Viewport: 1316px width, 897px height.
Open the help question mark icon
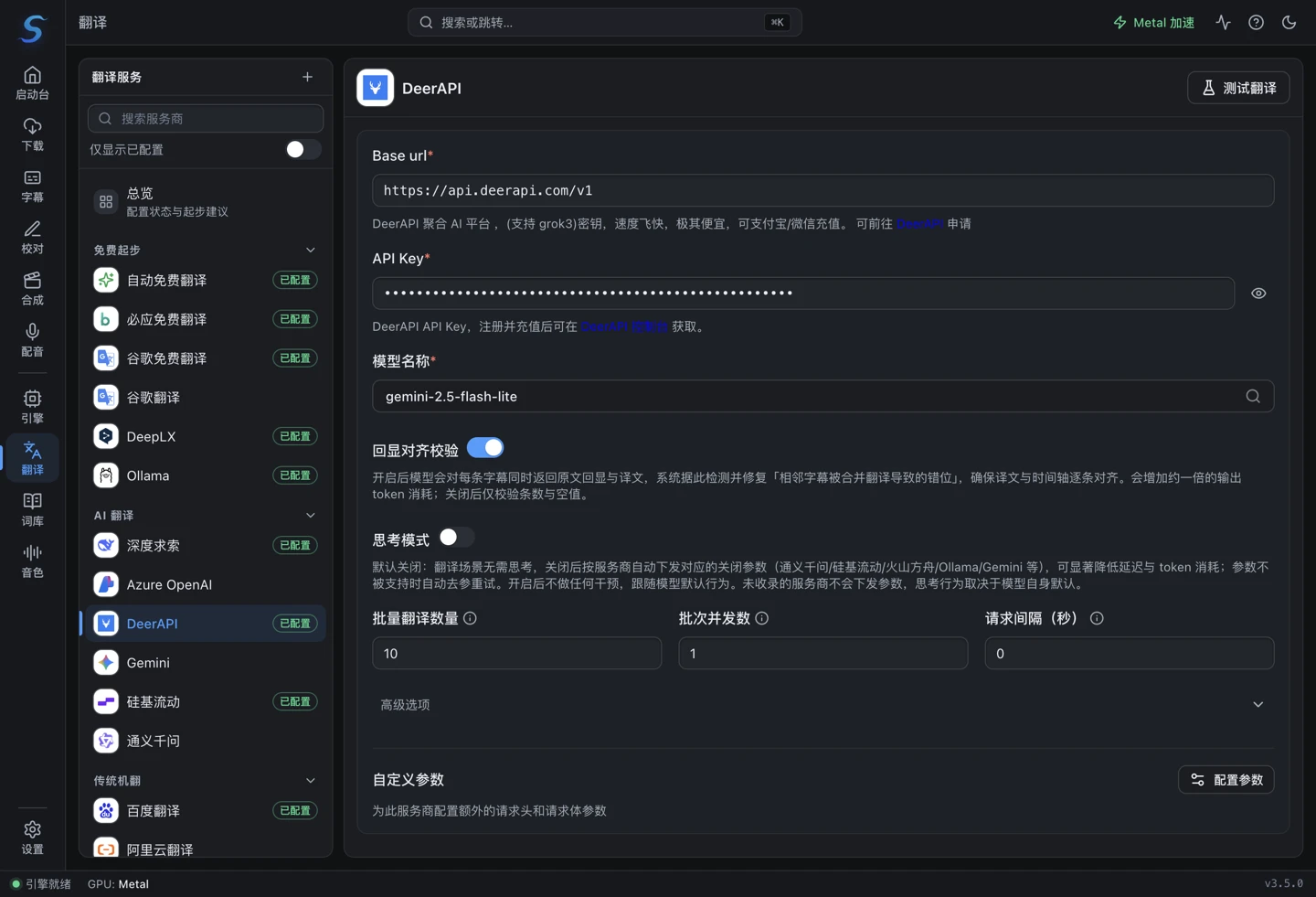pos(1256,22)
